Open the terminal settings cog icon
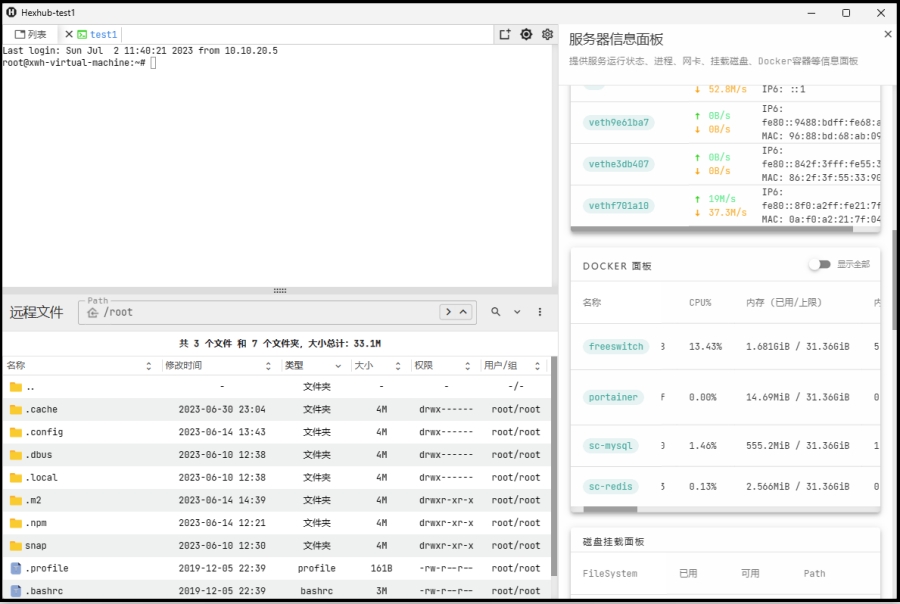The image size is (900, 604). click(x=547, y=34)
